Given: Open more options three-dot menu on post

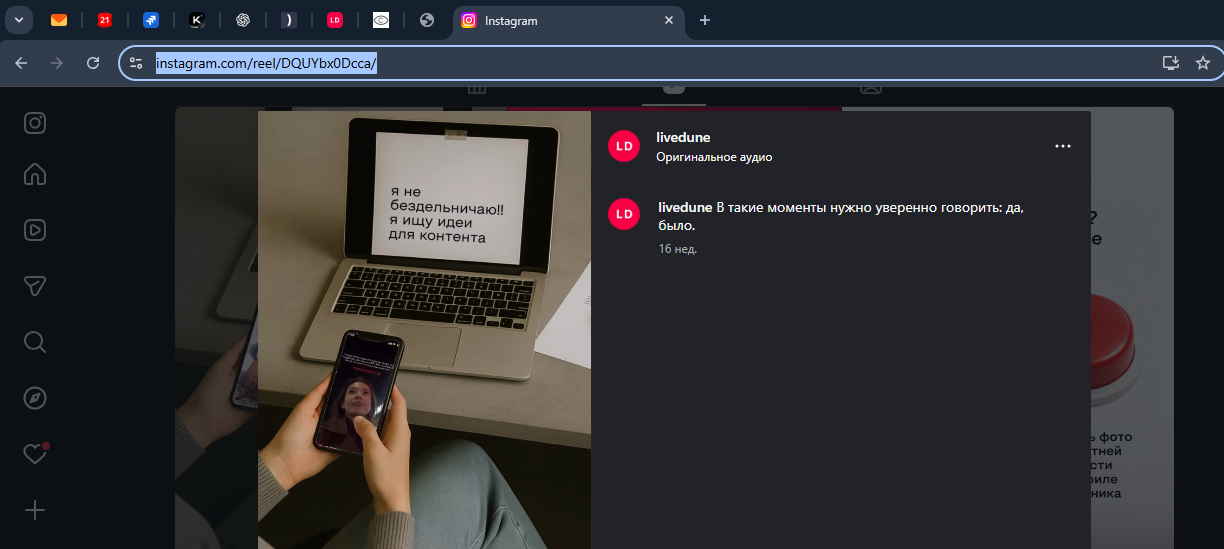Looking at the screenshot, I should point(1063,146).
